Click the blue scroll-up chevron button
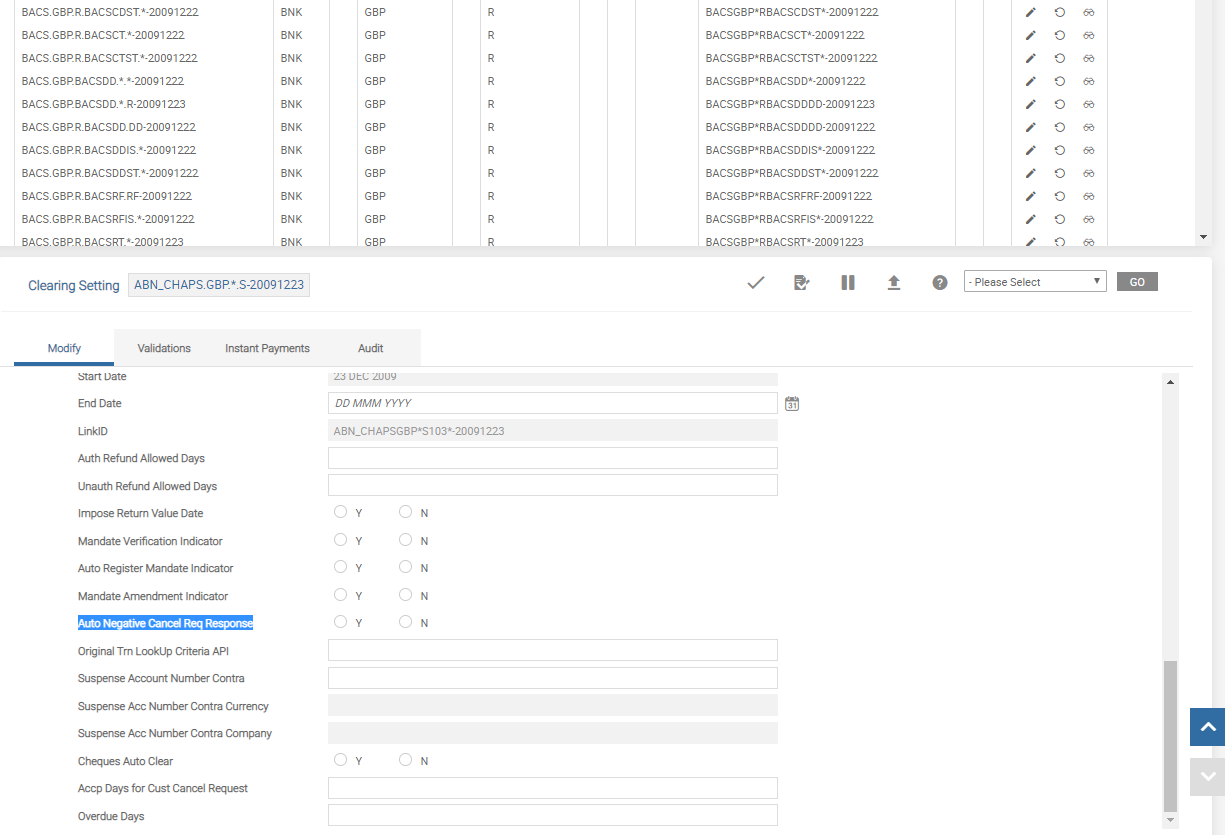 (x=1207, y=727)
